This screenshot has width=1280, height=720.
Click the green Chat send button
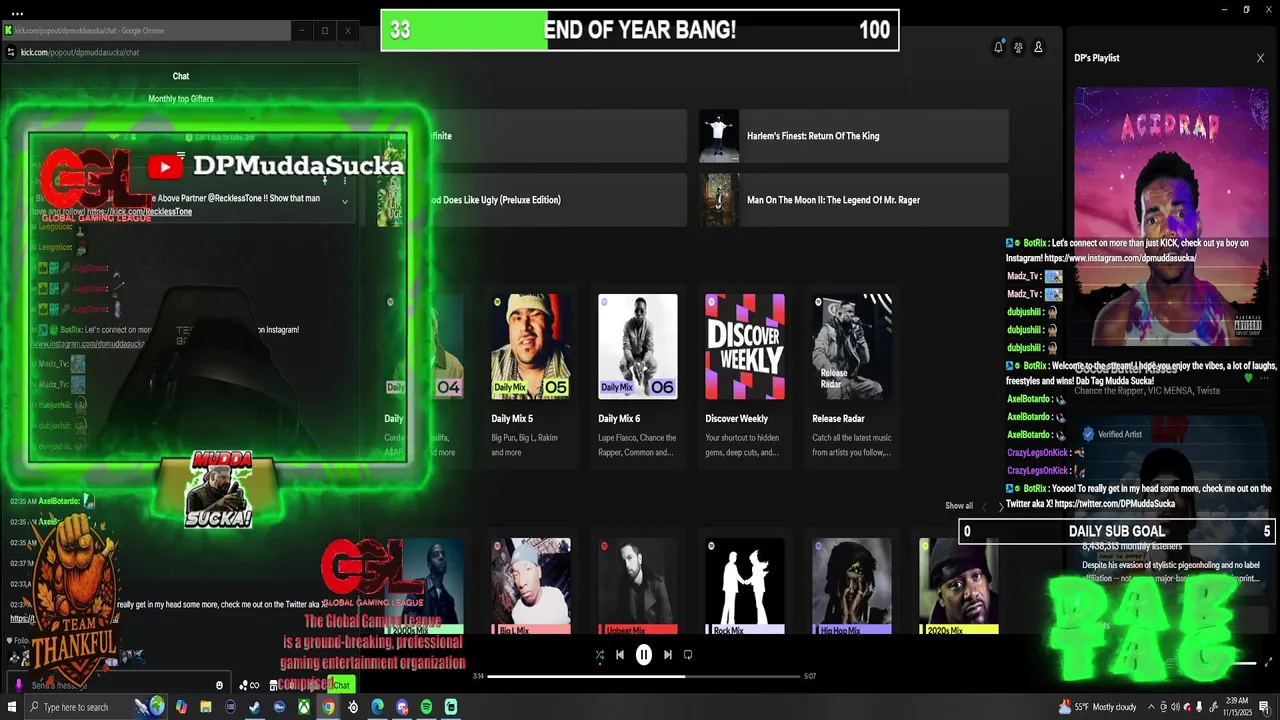click(342, 685)
